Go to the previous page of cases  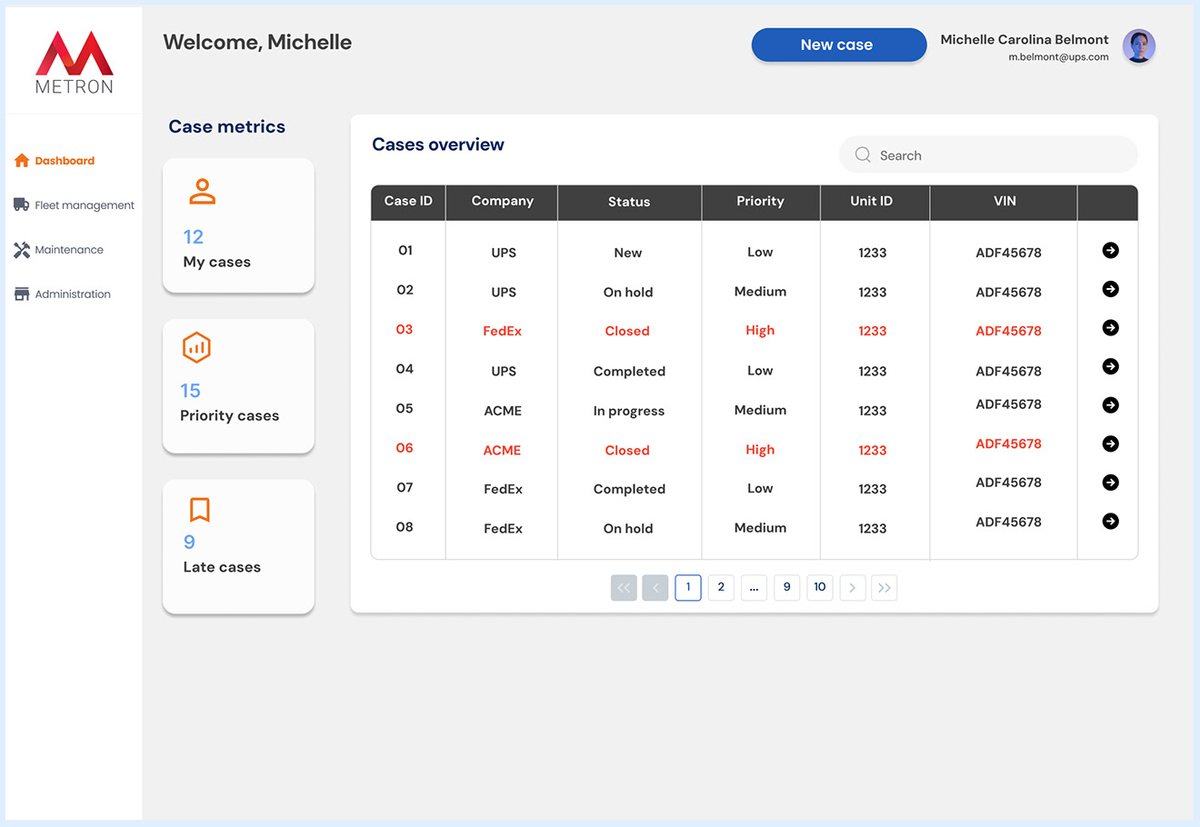click(655, 588)
